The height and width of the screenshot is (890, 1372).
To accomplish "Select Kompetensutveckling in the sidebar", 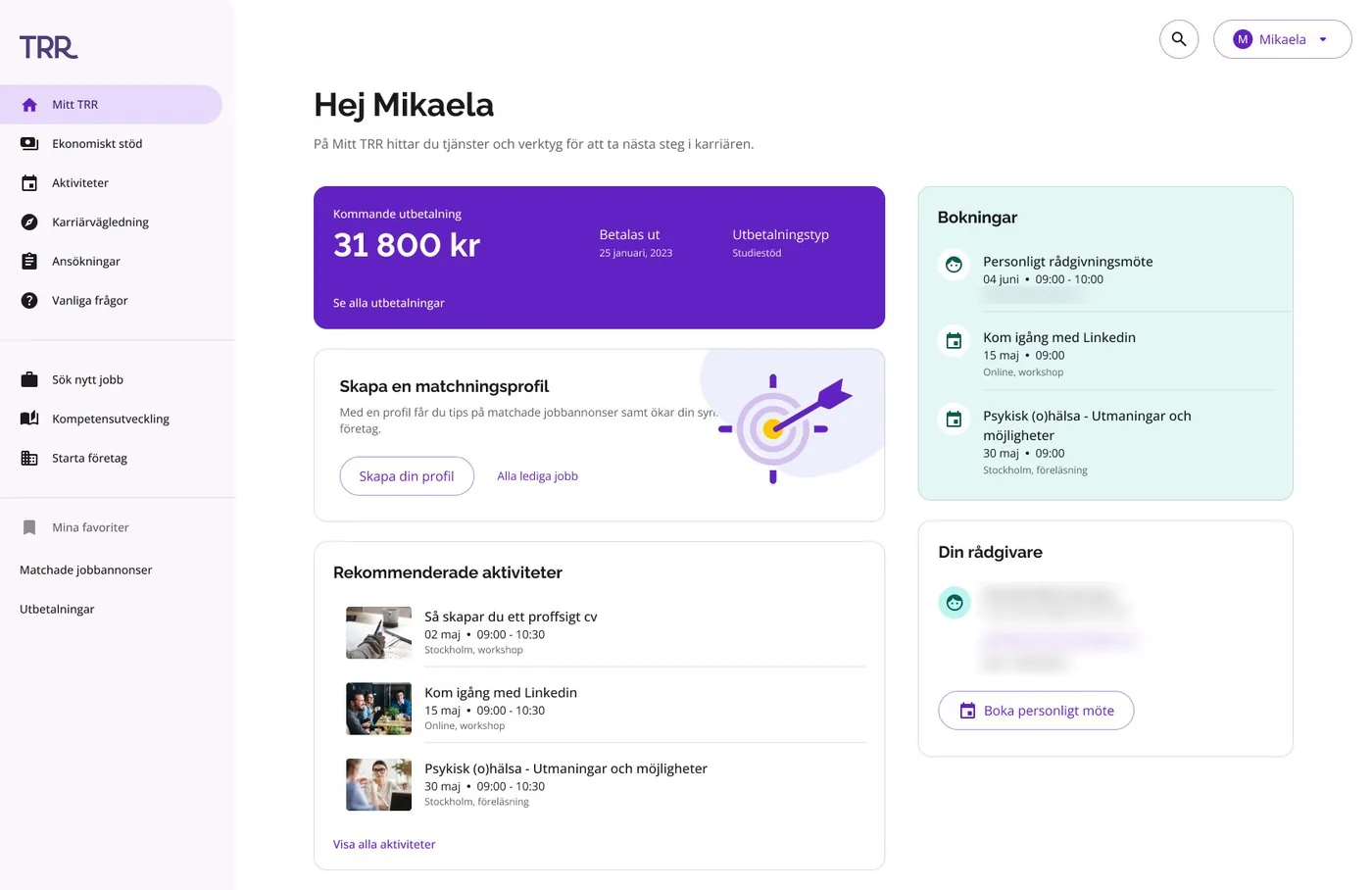I will pos(111,419).
